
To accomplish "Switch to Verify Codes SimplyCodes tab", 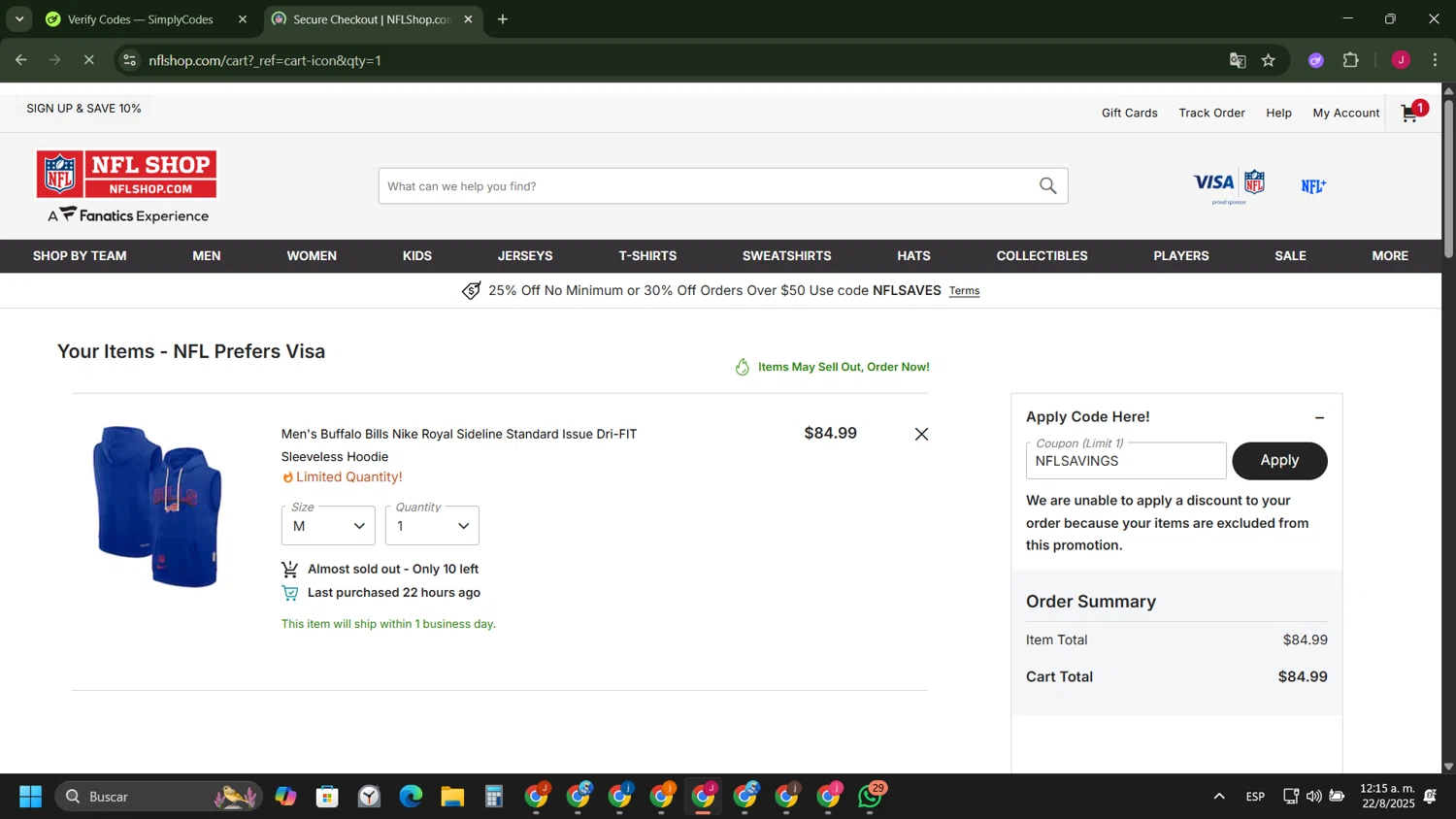I will 141,19.
